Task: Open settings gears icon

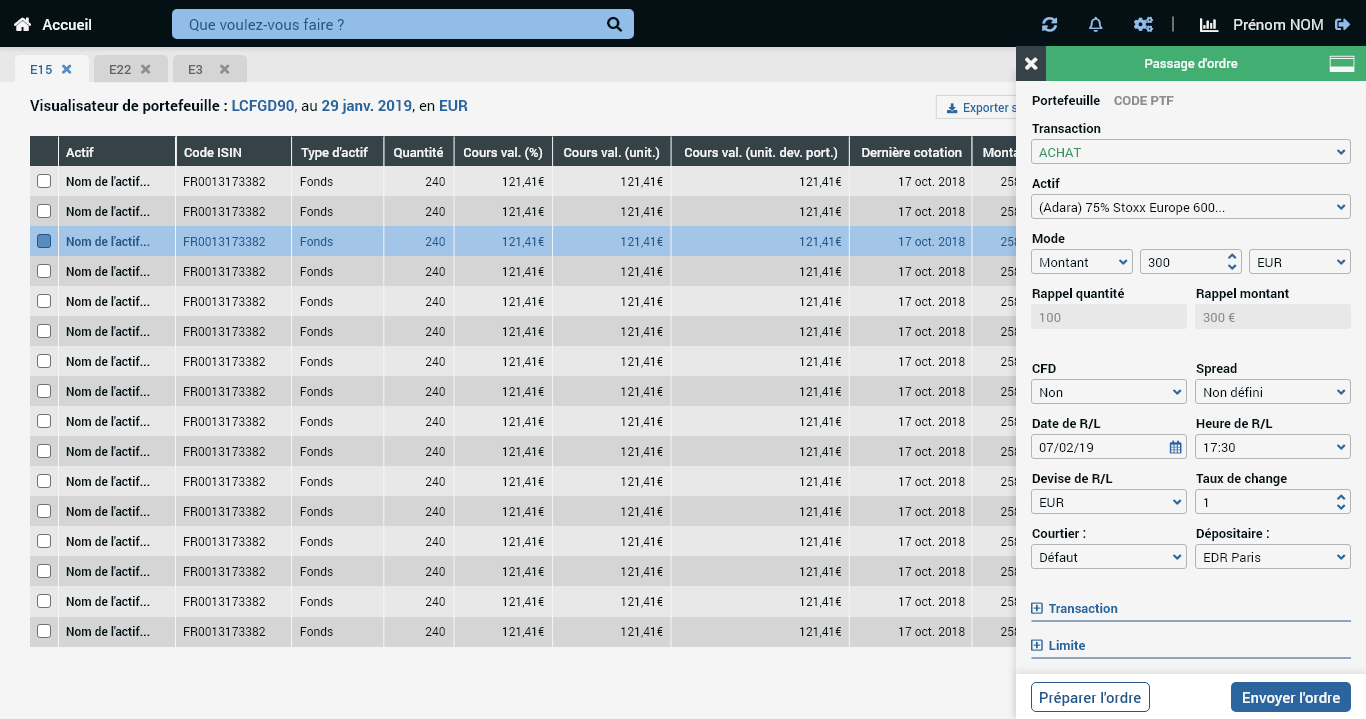Action: 1143,24
